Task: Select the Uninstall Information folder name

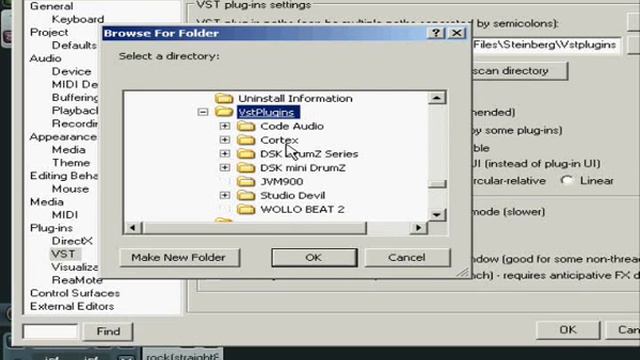Action: (x=295, y=98)
